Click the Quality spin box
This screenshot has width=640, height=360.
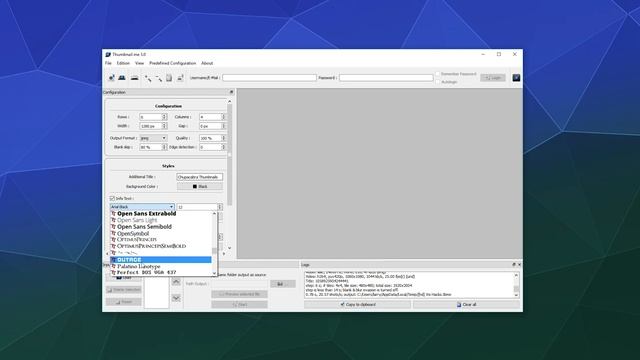coord(212,138)
